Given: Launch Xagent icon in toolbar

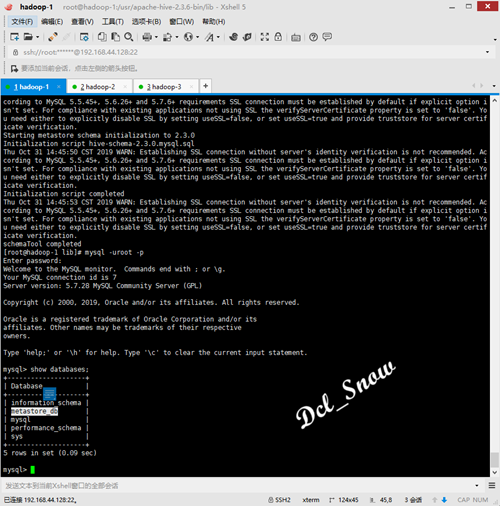Looking at the screenshot, I should [x=247, y=37].
